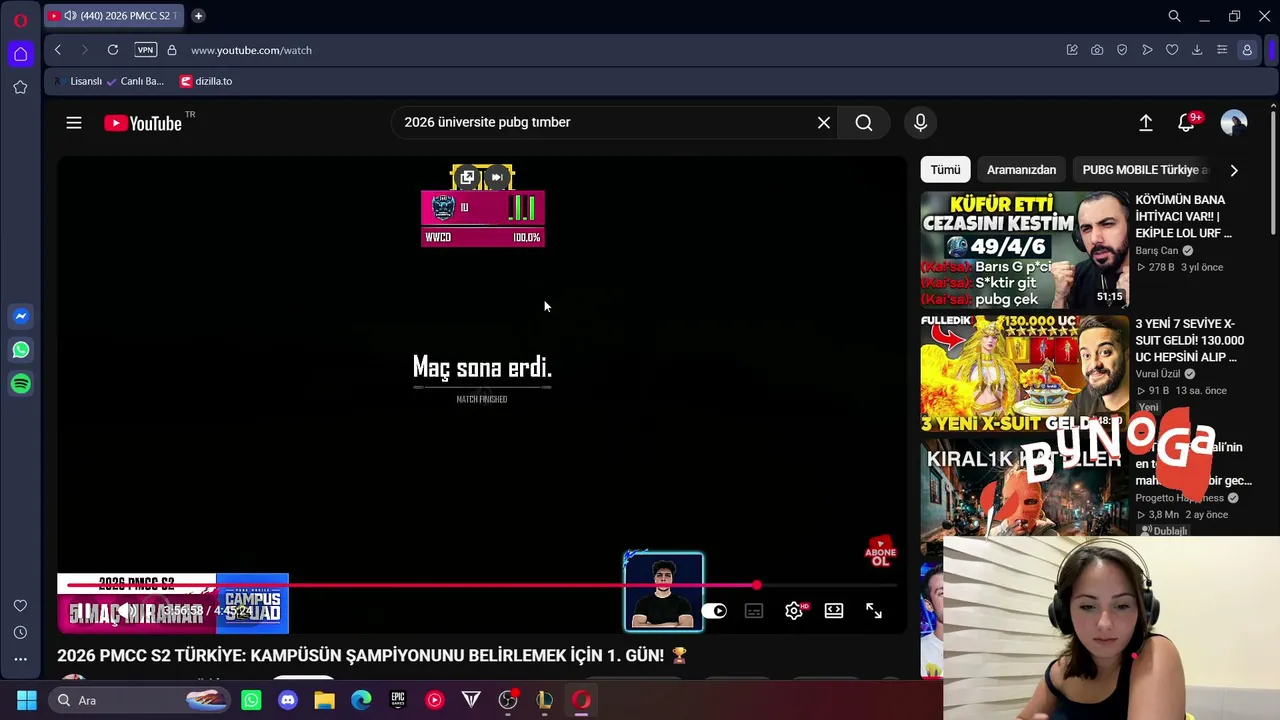The image size is (1280, 720).
Task: Open the Vural Üzül channel
Action: click(x=1159, y=374)
